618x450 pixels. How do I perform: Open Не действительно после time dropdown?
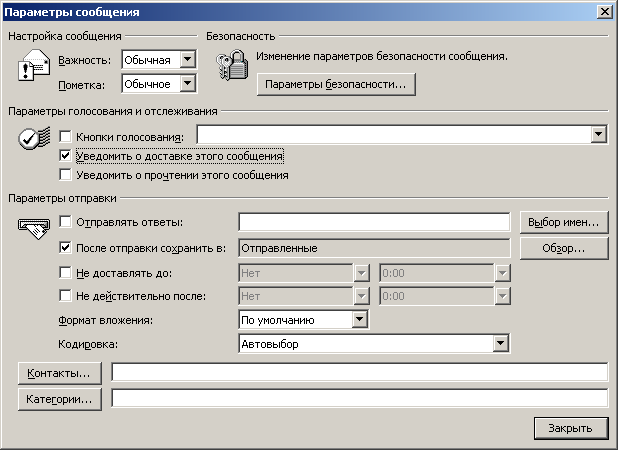click(503, 296)
